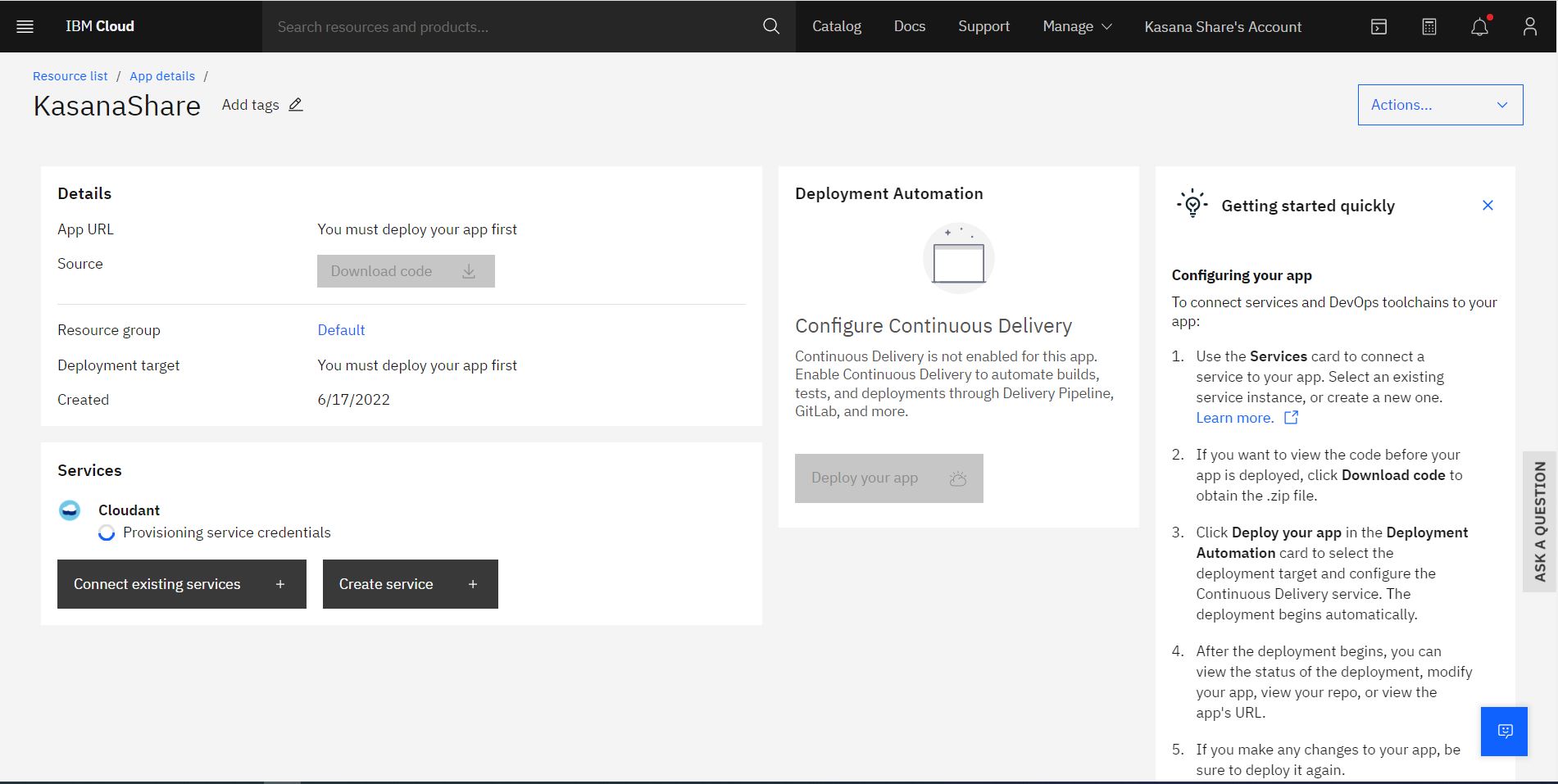Expand the Actions dropdown
Viewport: 1558px width, 784px height.
[1440, 105]
